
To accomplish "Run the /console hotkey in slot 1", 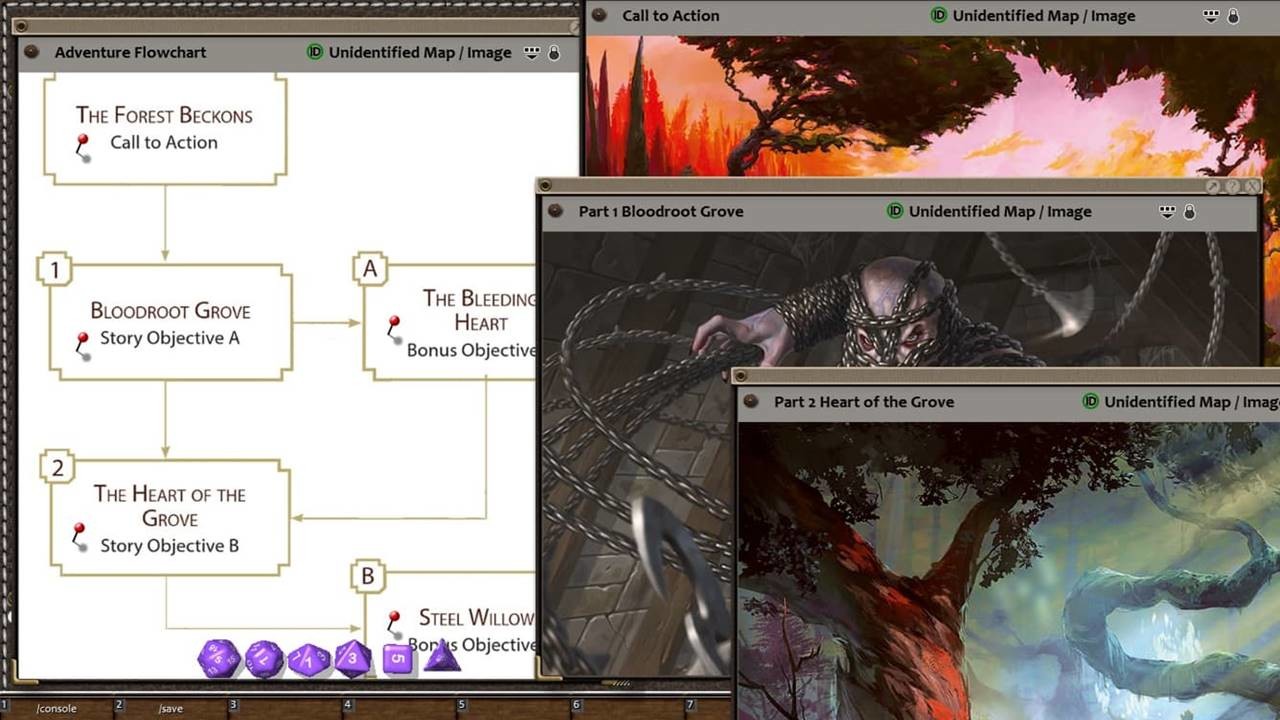I will tap(55, 708).
